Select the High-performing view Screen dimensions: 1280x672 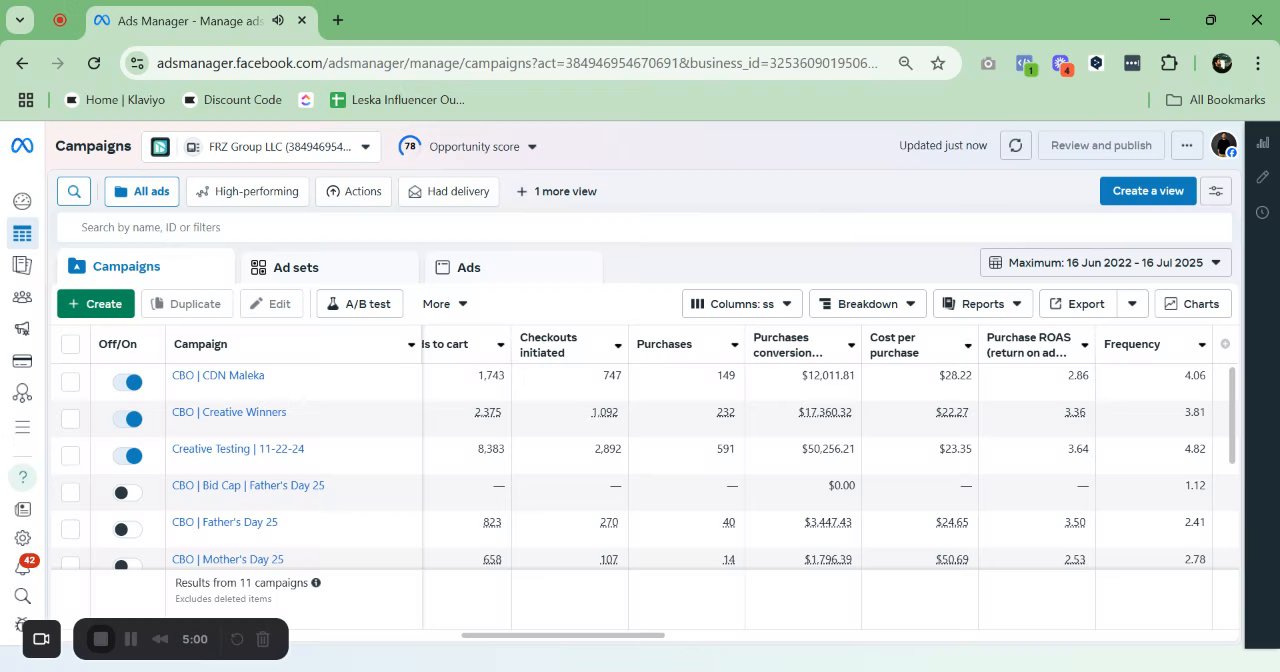(247, 191)
